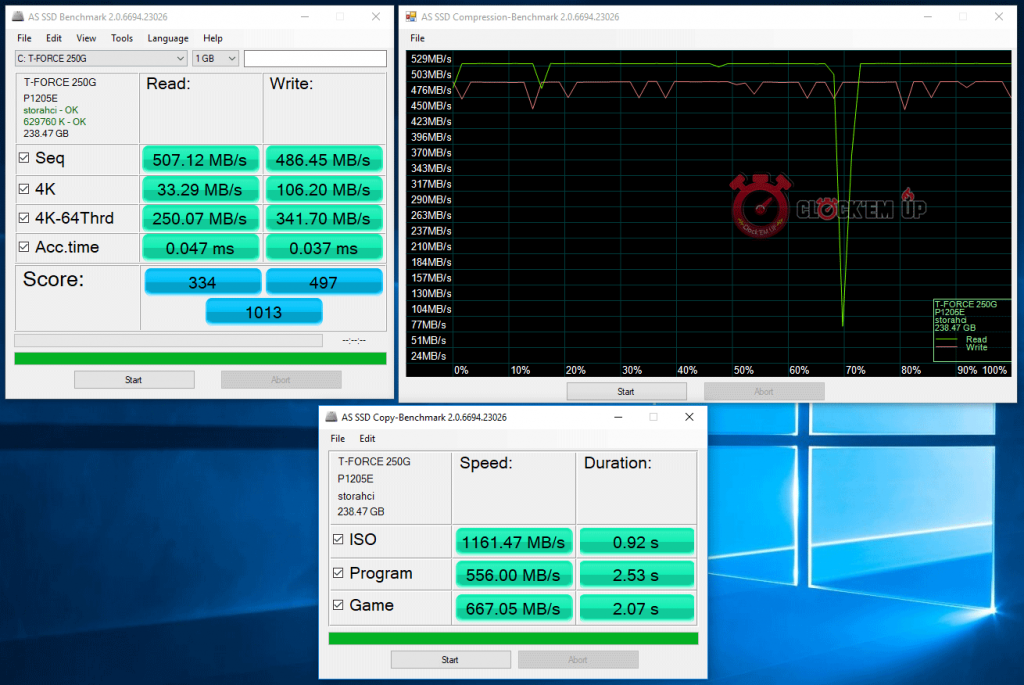The width and height of the screenshot is (1024, 685).
Task: Toggle the 4K-64Thrd test checkbox
Action: [24, 218]
